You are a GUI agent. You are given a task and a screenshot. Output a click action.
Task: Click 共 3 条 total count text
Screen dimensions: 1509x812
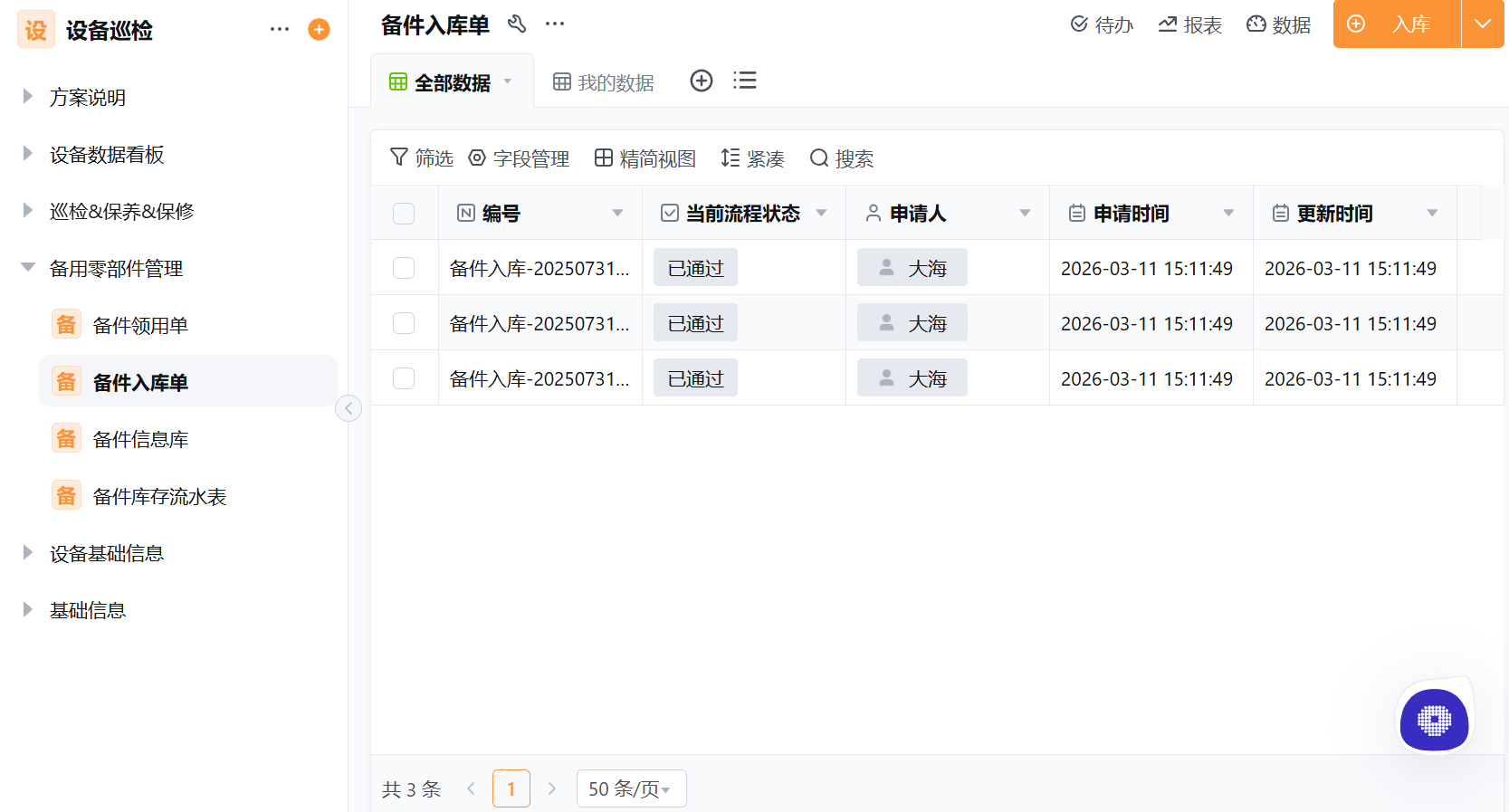point(411,789)
